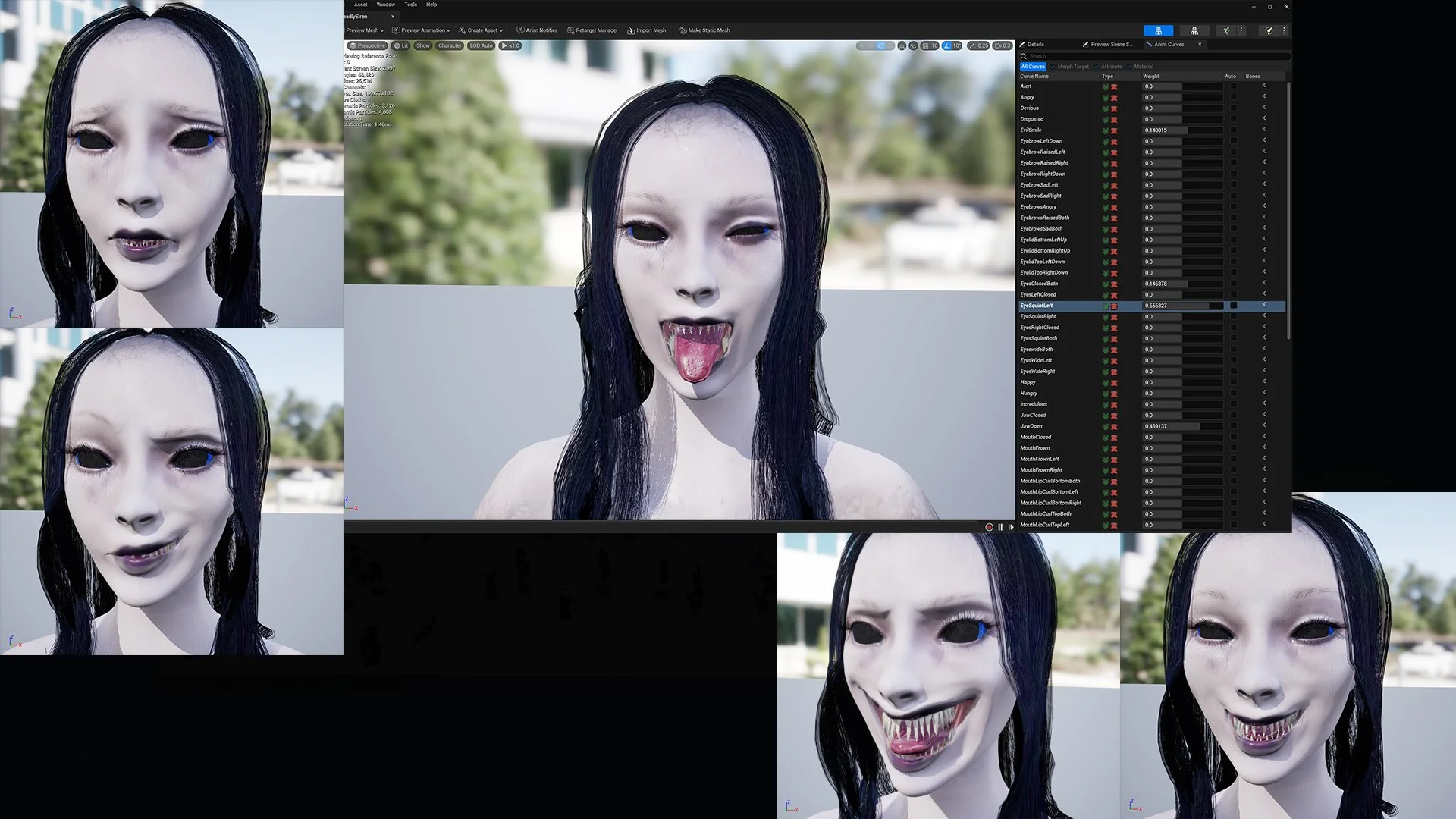
Task: Expand the Create Asset dropdown
Action: click(481, 30)
